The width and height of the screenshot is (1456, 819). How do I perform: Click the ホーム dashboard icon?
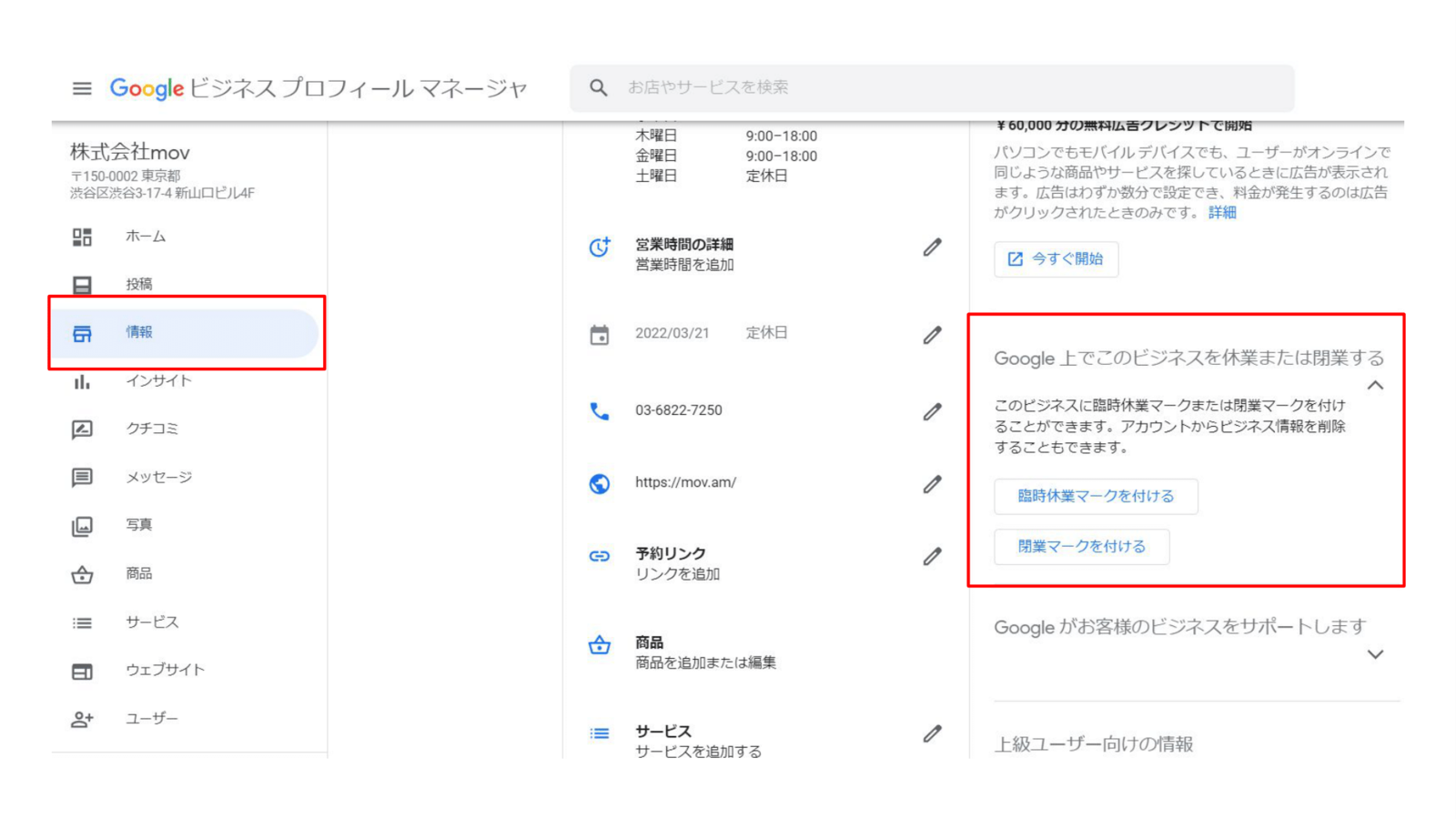click(82, 237)
